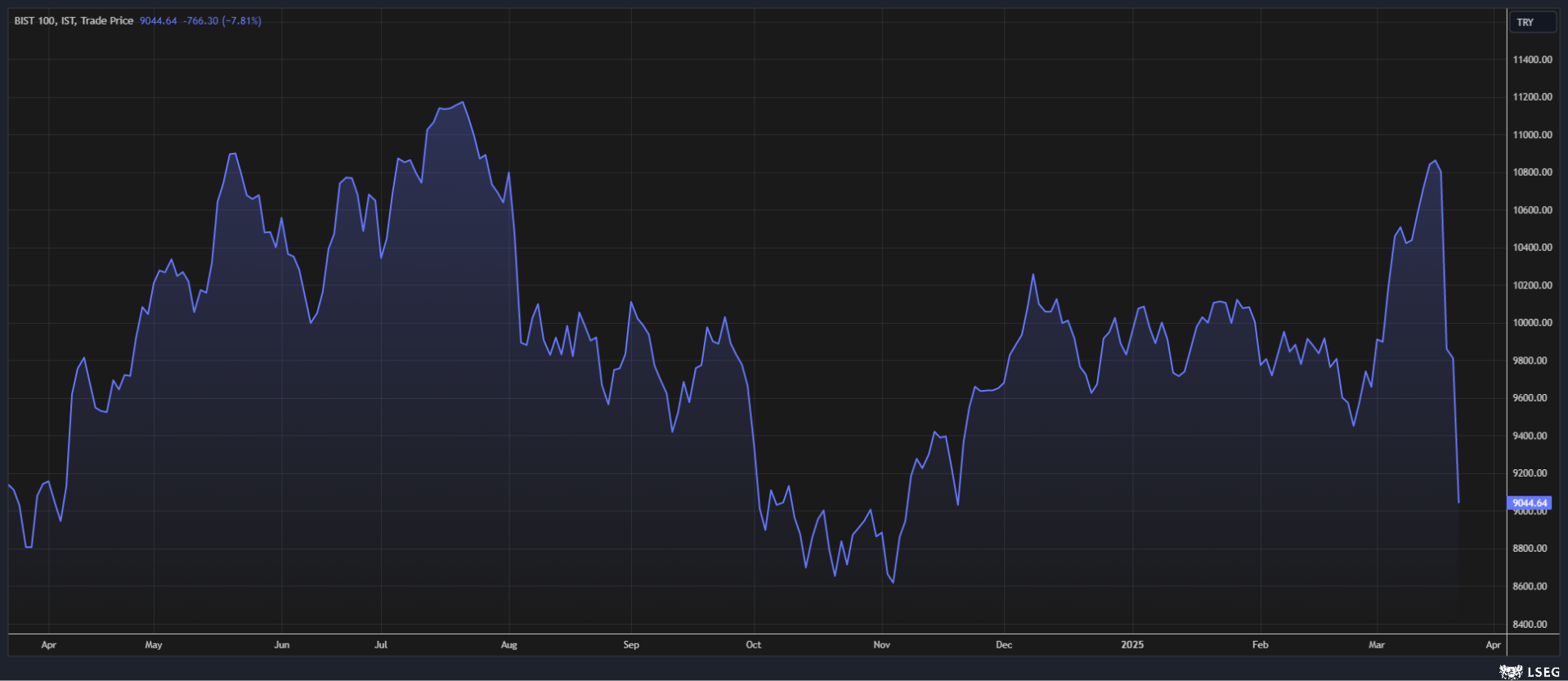Click the Apr date label following Mar
The image size is (1568, 681).
[1494, 645]
